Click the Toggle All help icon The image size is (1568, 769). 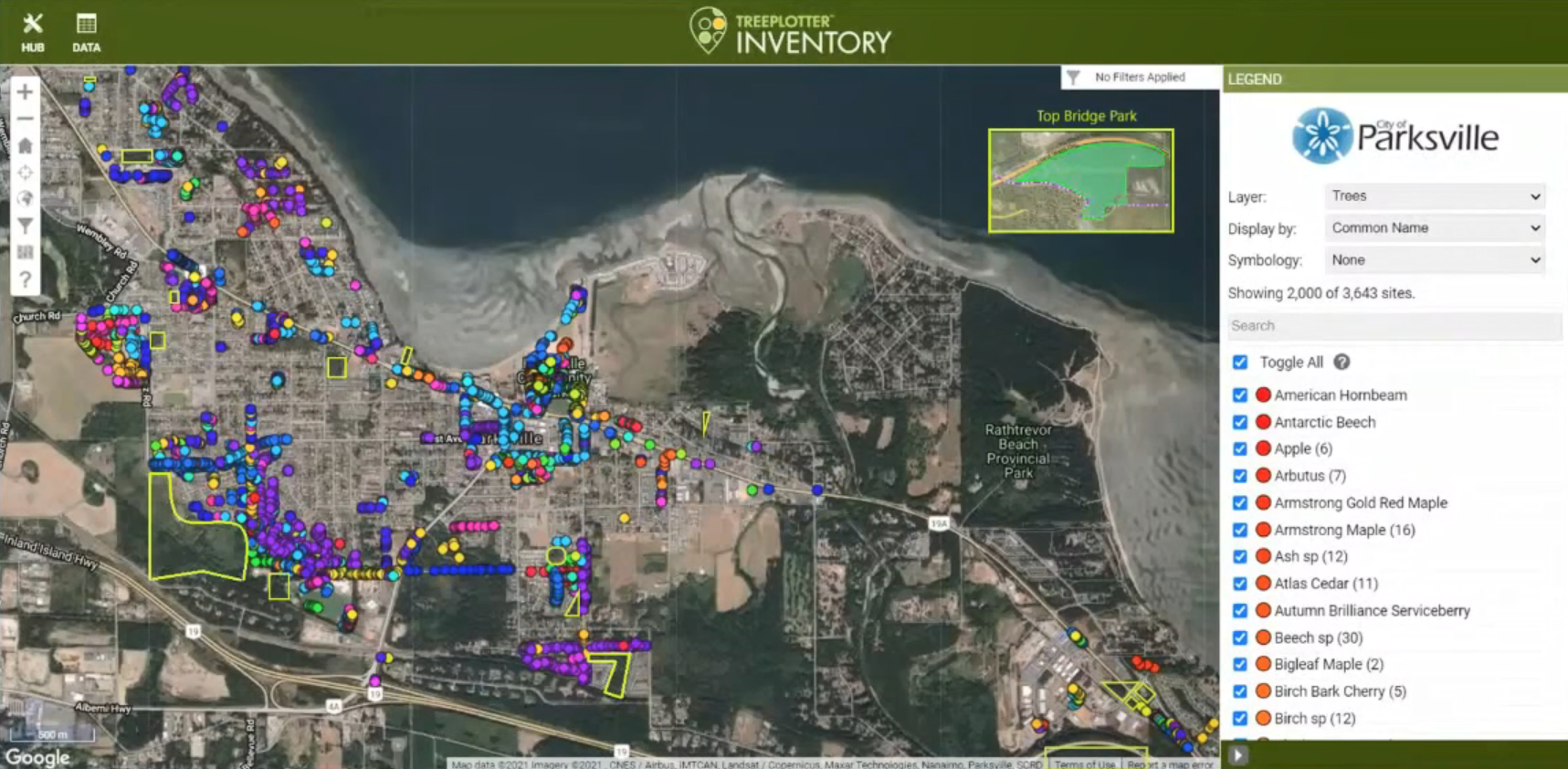point(1342,362)
